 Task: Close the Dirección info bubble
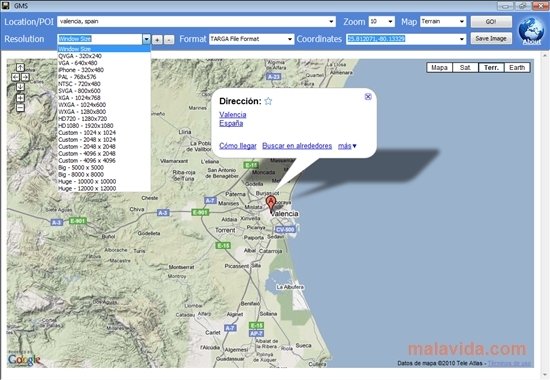368,96
